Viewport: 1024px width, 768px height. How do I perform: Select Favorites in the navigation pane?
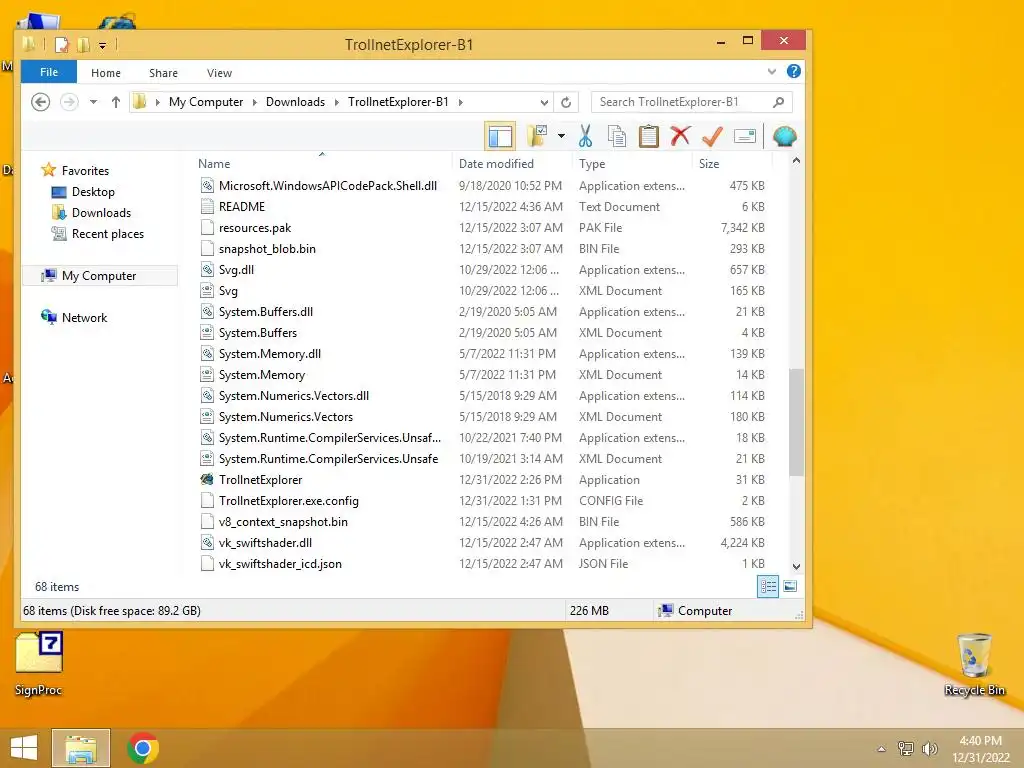(85, 170)
